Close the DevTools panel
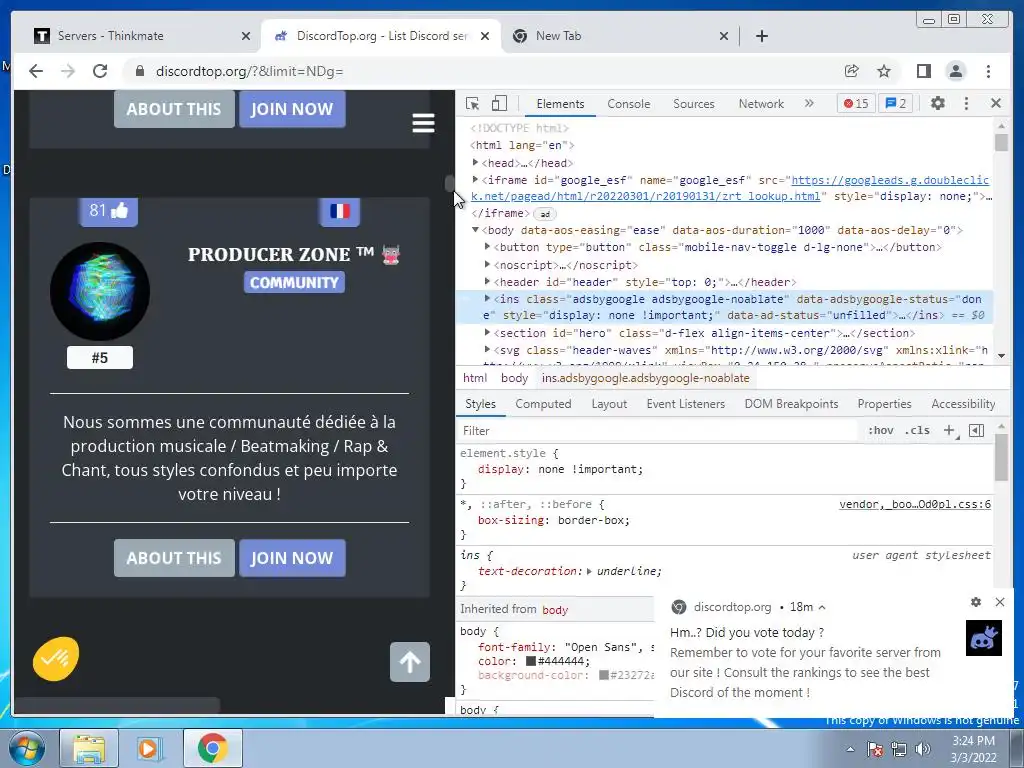1024x768 pixels. [x=996, y=103]
